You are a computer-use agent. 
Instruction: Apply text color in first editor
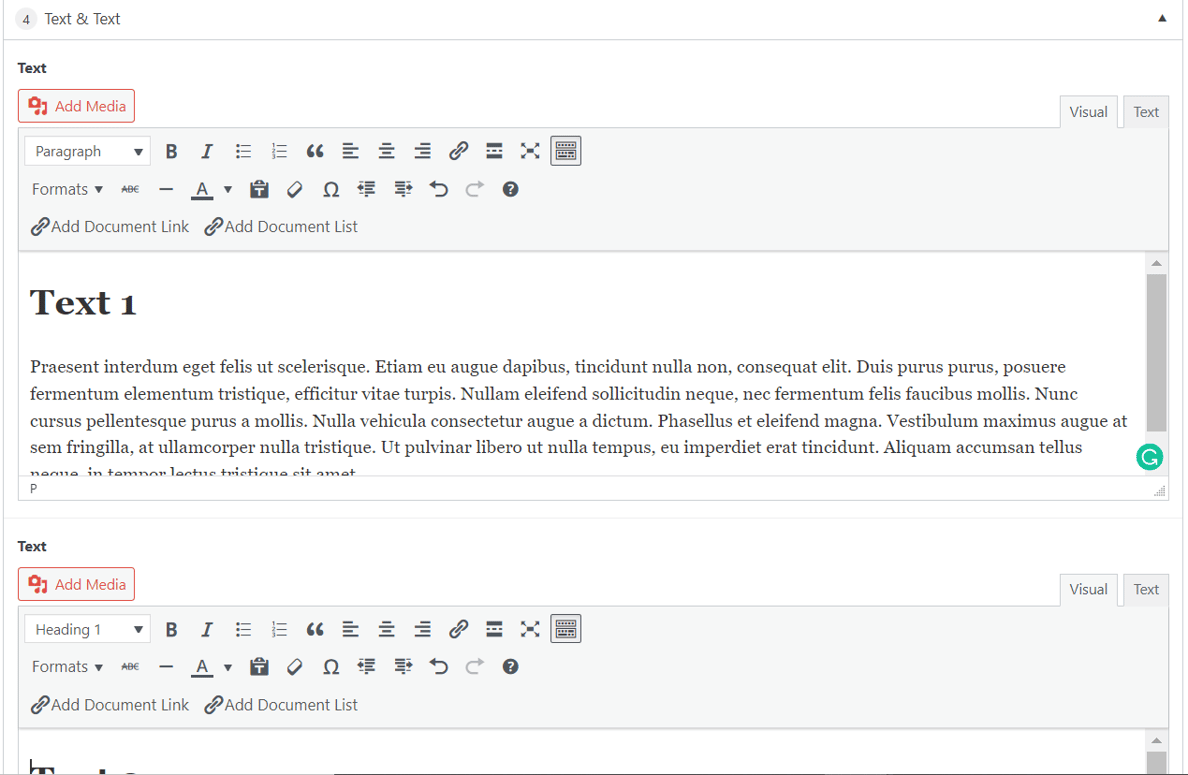(202, 189)
